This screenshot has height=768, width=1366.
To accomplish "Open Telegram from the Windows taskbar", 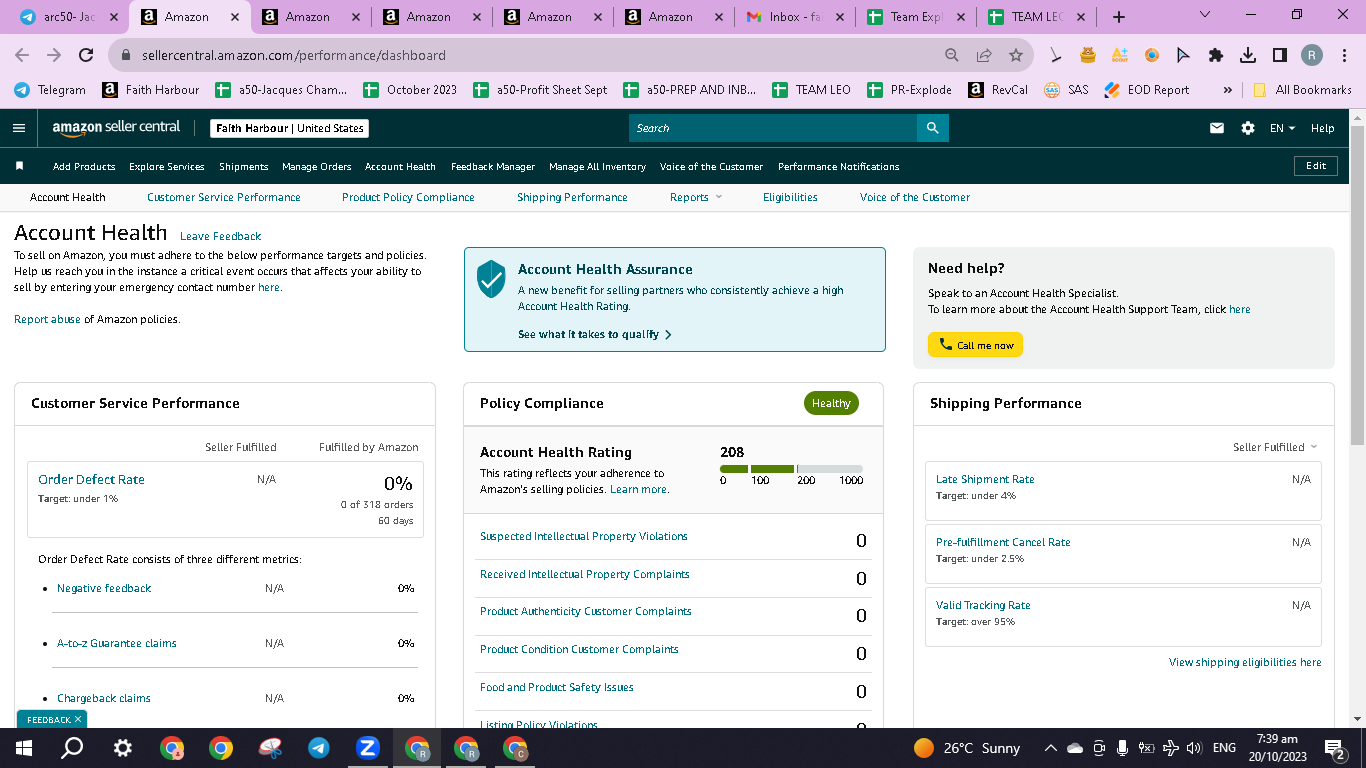I will tap(319, 748).
